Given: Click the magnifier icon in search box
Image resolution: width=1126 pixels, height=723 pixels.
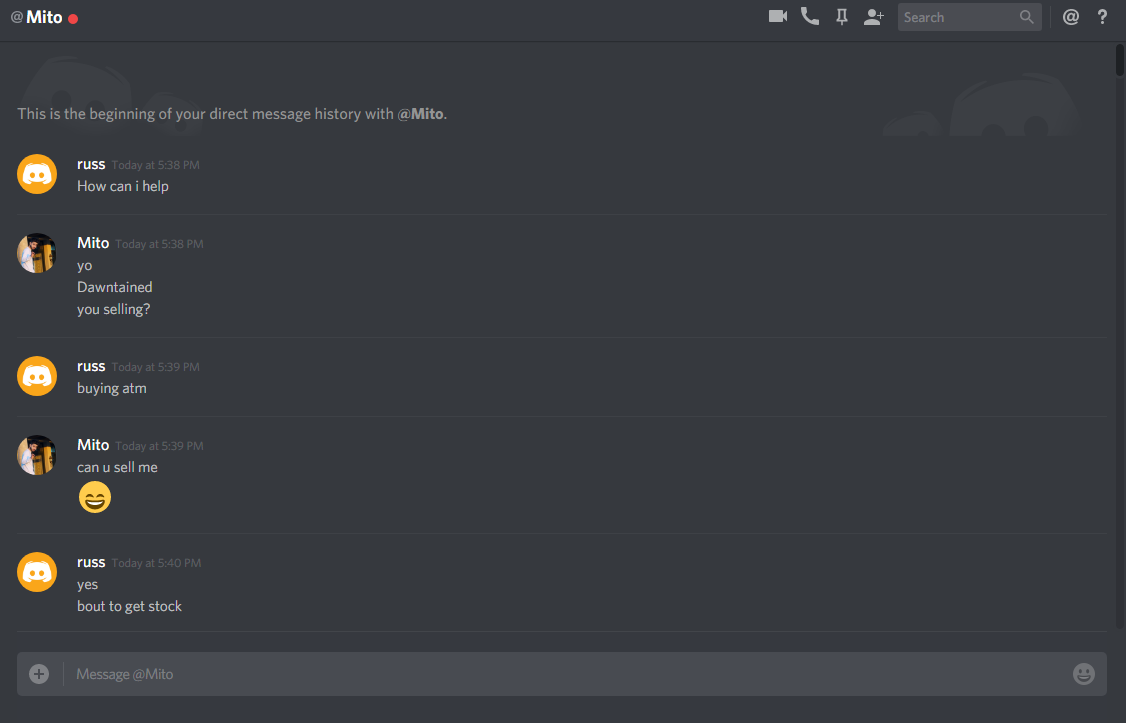Looking at the screenshot, I should pyautogui.click(x=1027, y=17).
